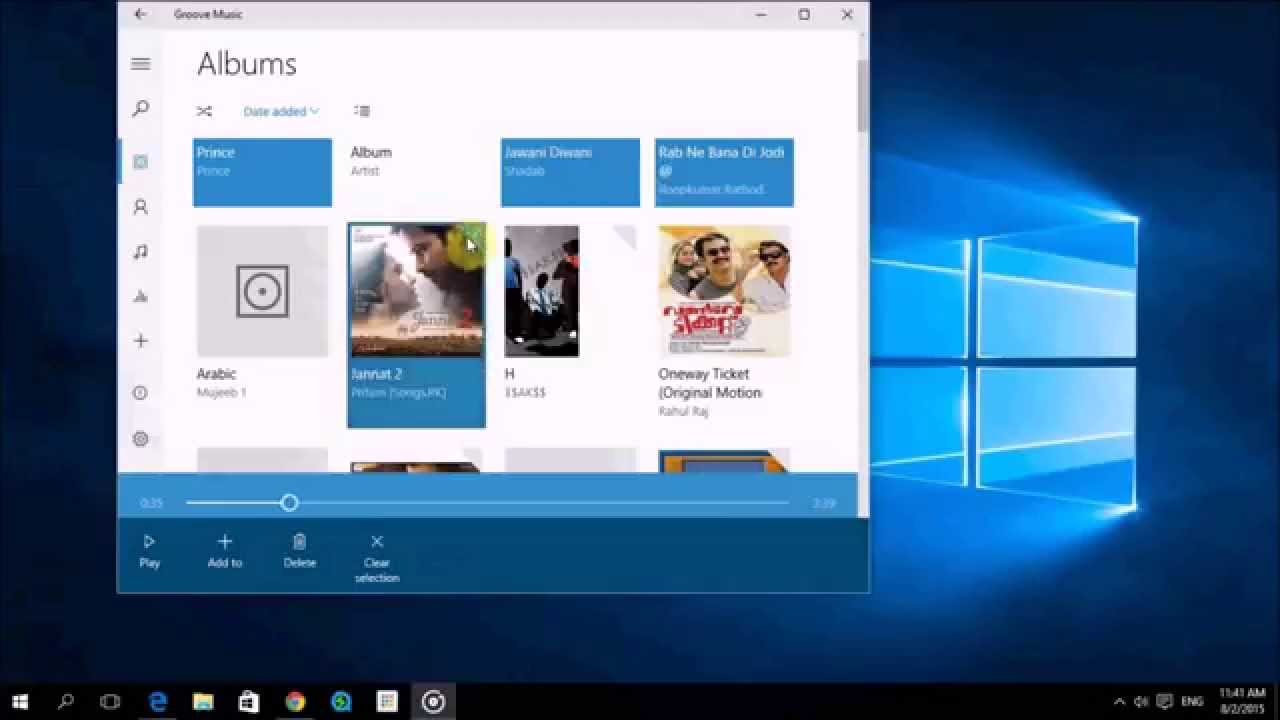Shuffle all albums with shuffle icon
This screenshot has width=1280, height=720.
point(204,111)
